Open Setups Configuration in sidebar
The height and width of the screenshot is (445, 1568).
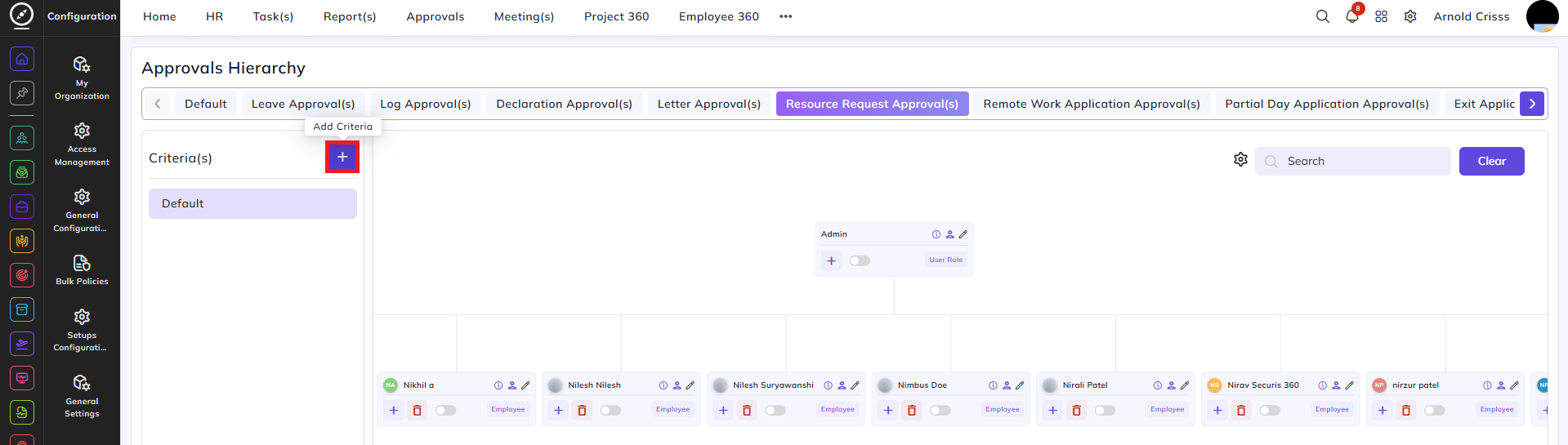(82, 330)
